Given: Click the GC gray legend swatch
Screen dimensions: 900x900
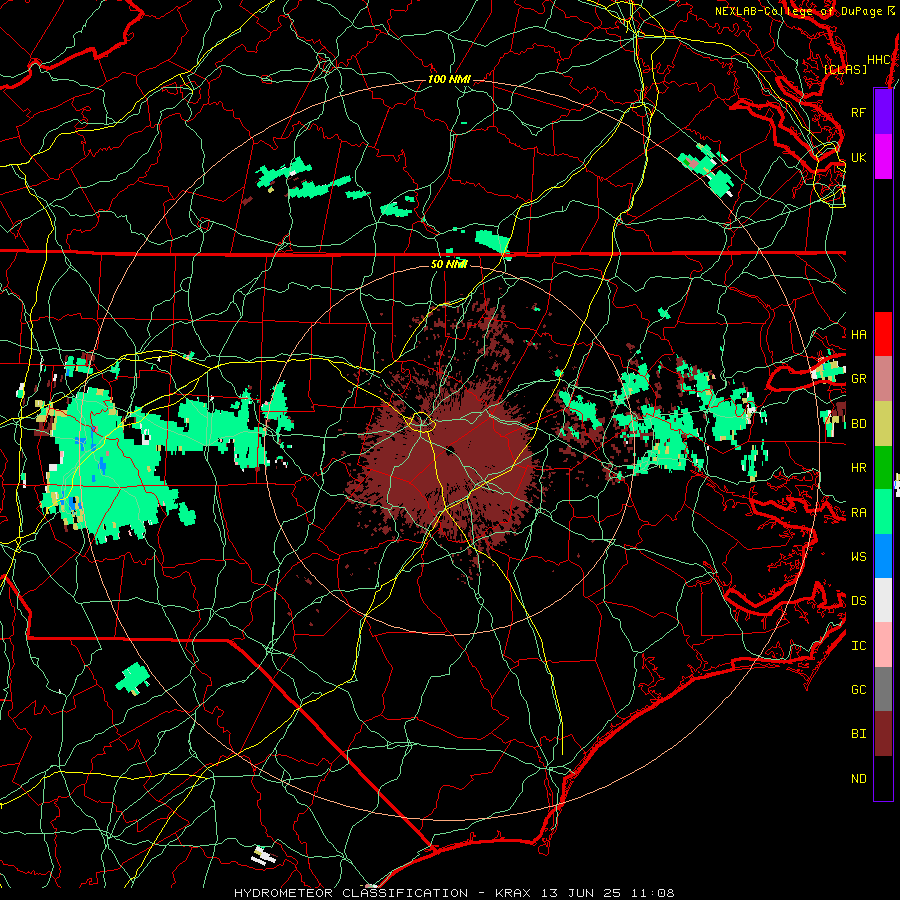Looking at the screenshot, I should click(883, 689).
